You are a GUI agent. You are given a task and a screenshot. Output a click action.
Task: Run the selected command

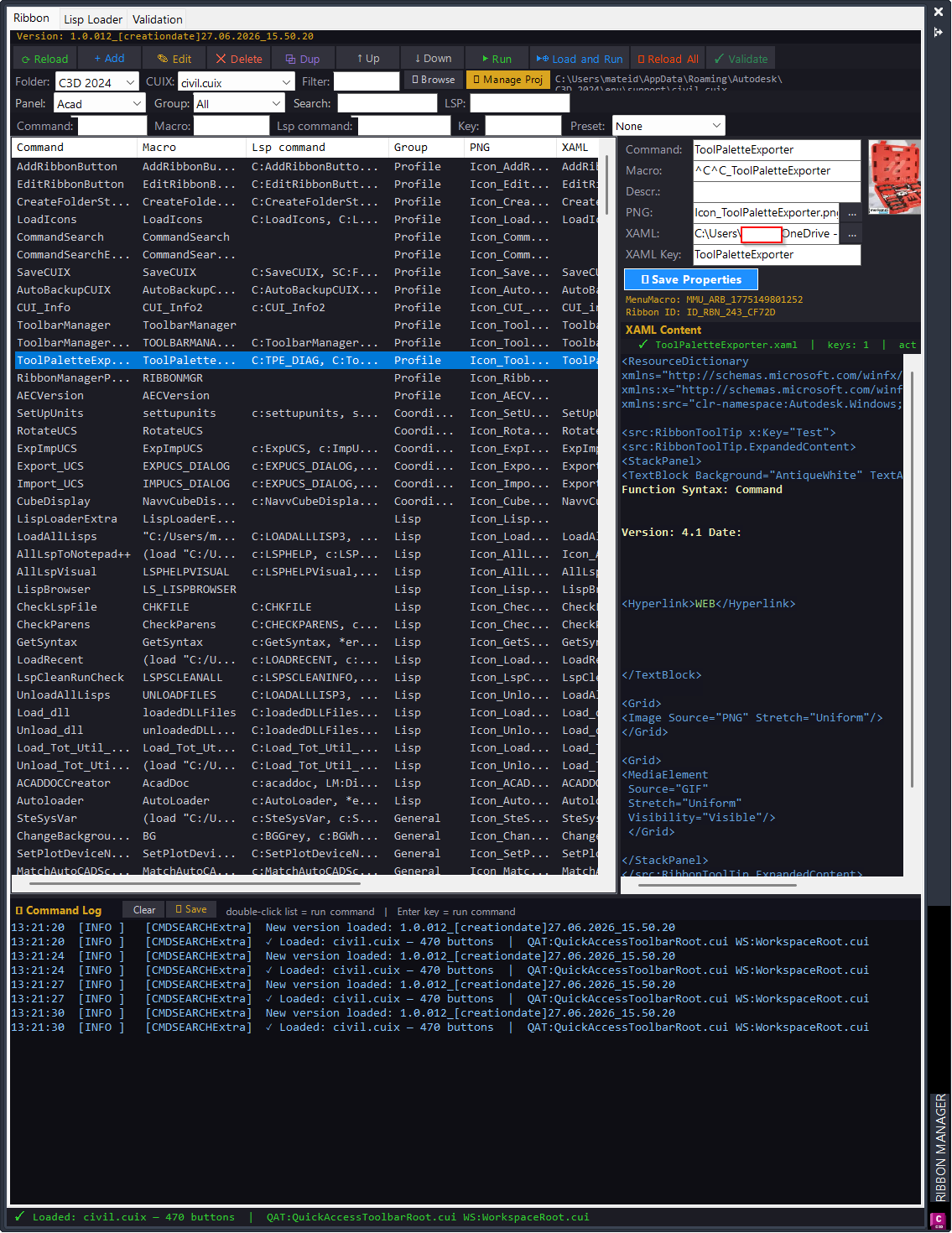click(497, 59)
